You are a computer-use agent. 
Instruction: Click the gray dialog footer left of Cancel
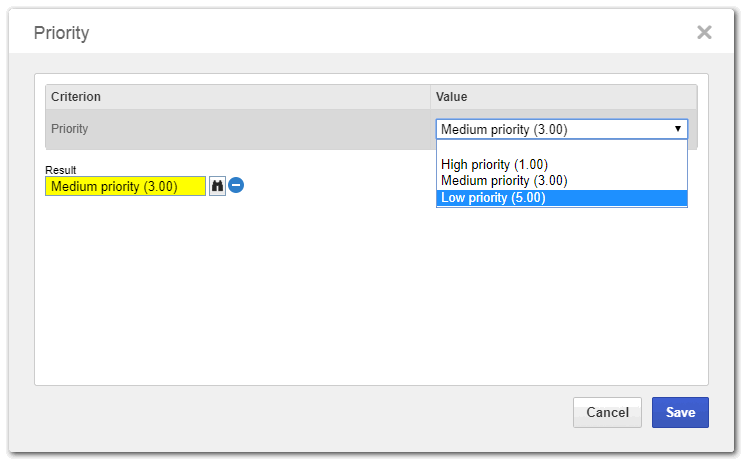tap(300, 412)
